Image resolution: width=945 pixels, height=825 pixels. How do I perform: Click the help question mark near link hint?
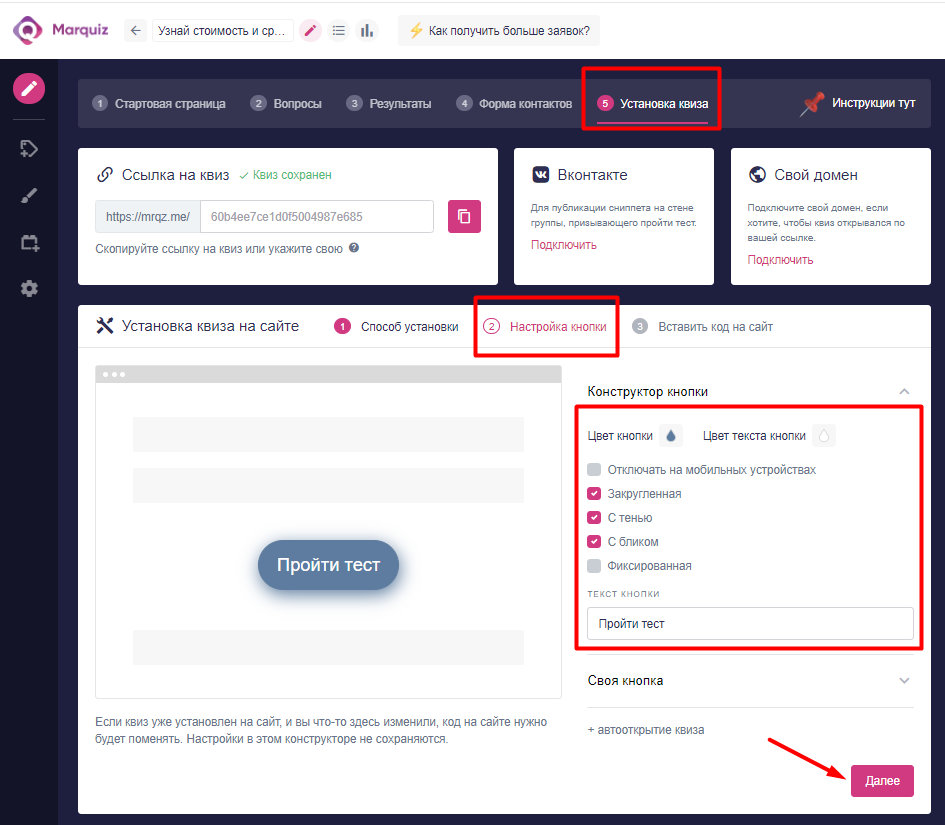(x=354, y=248)
